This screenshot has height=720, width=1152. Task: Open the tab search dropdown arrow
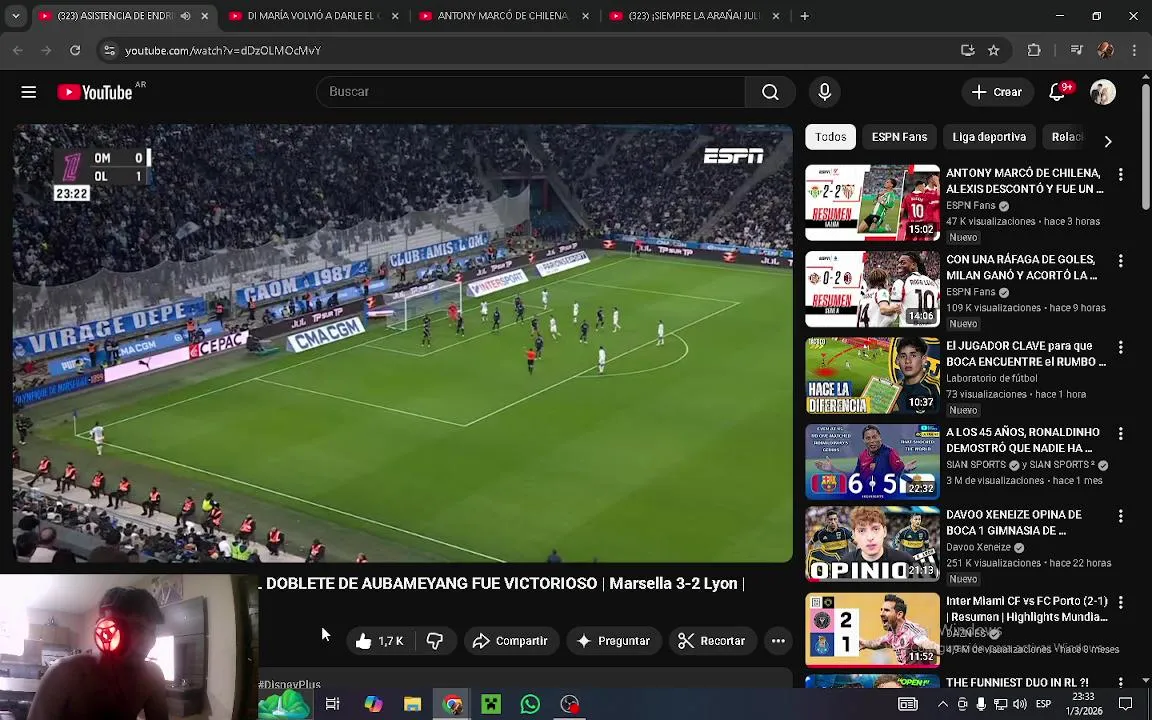click(x=15, y=16)
